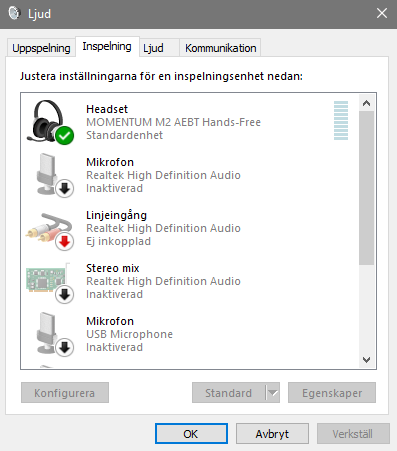Select the Headset device icon
Viewport: 397px width, 451px height.
[x=50, y=122]
